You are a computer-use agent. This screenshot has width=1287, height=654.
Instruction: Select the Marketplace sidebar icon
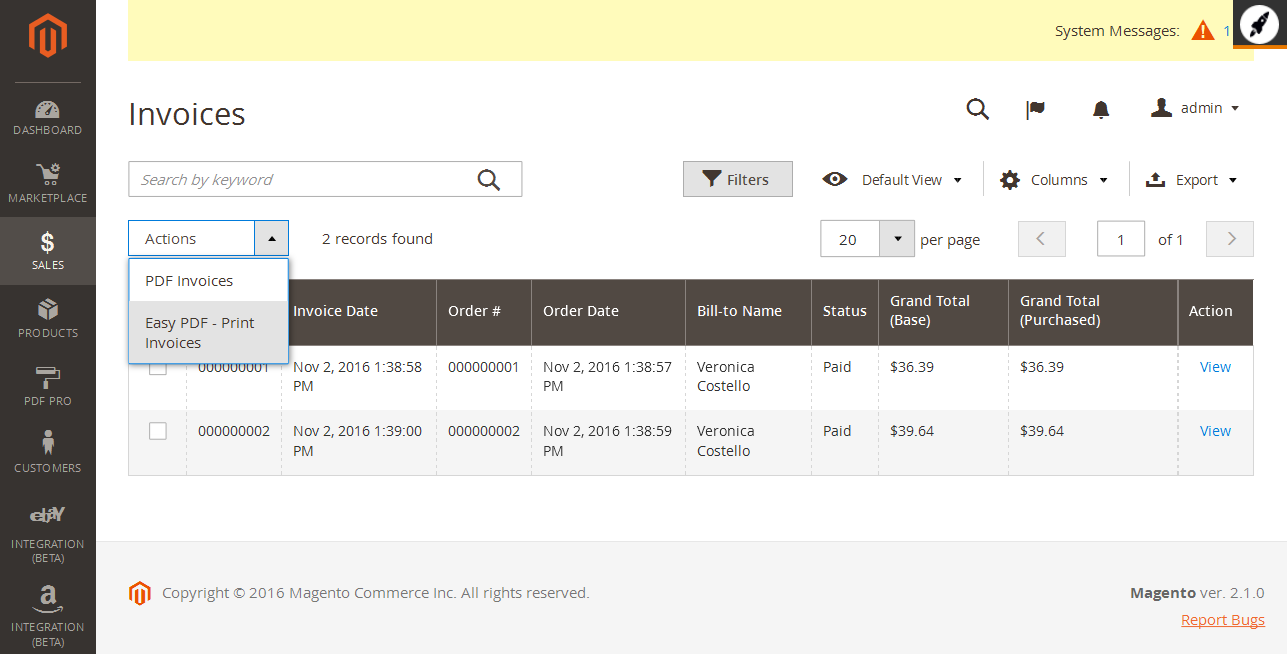(47, 182)
